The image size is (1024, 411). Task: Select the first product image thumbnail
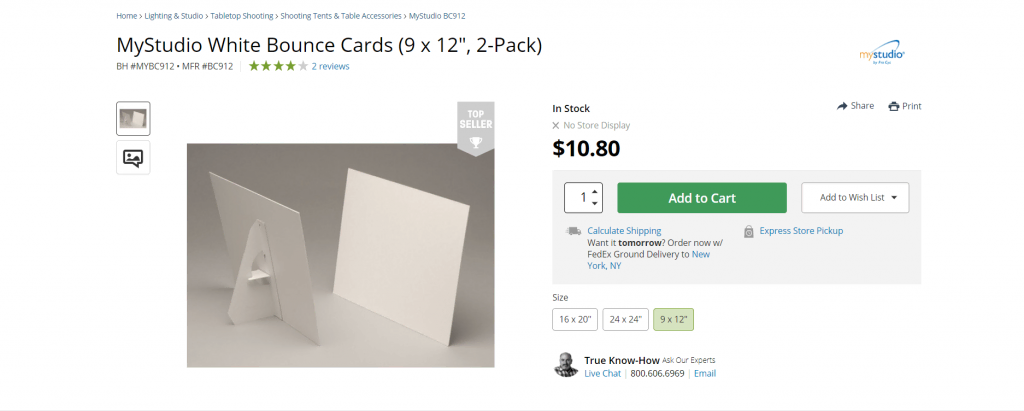pyautogui.click(x=133, y=118)
